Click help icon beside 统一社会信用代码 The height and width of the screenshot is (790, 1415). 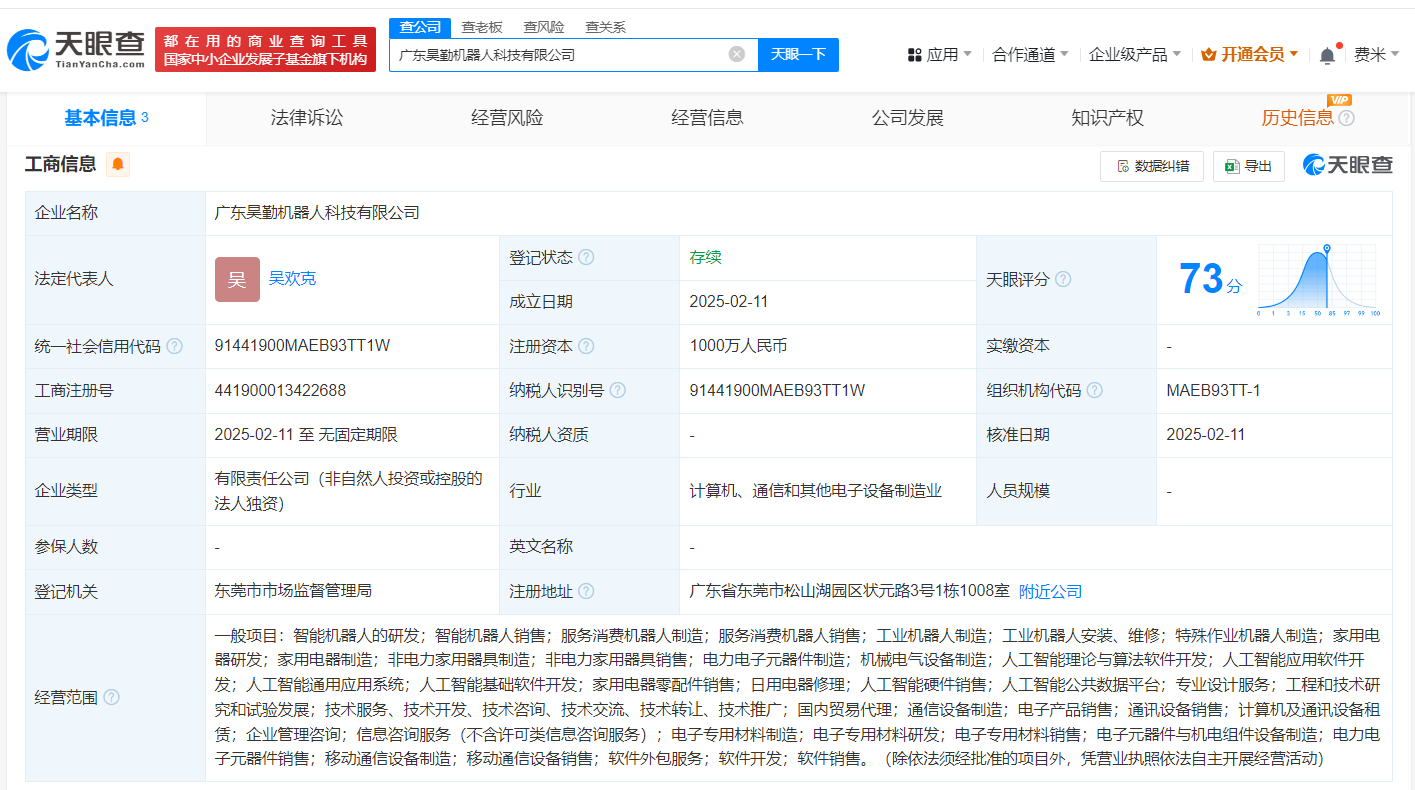(175, 346)
